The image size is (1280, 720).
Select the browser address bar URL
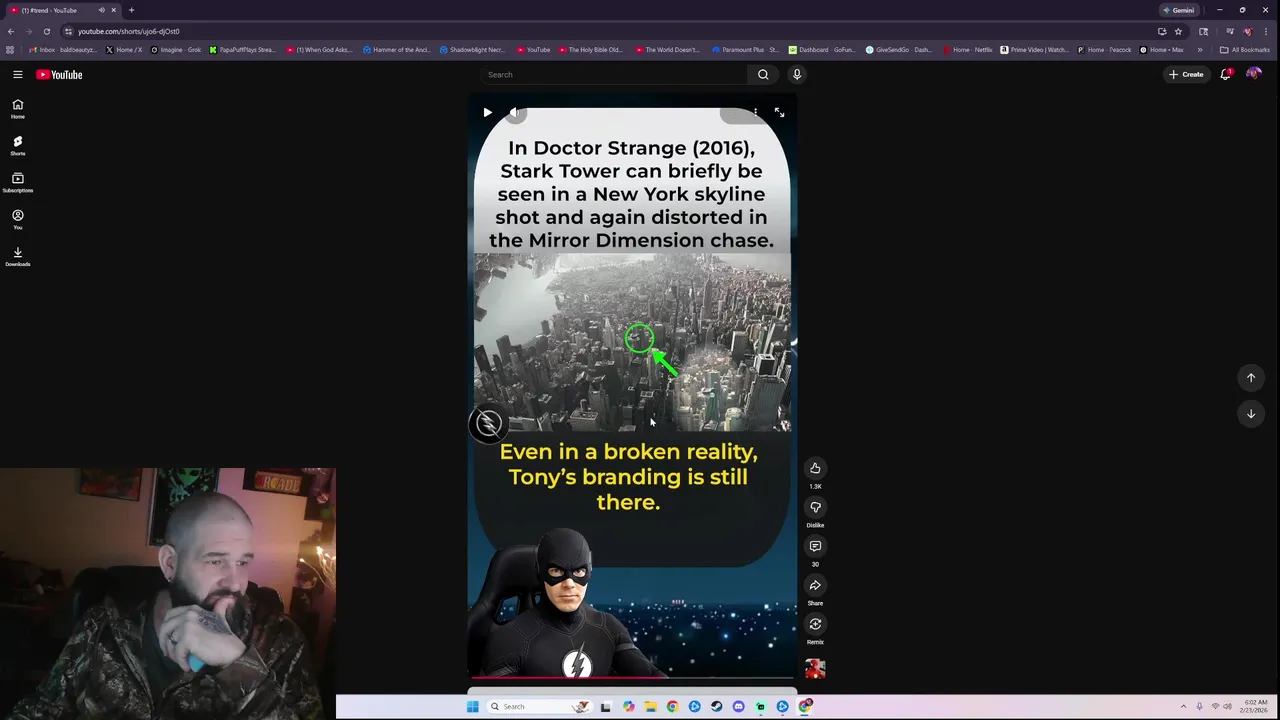point(129,31)
